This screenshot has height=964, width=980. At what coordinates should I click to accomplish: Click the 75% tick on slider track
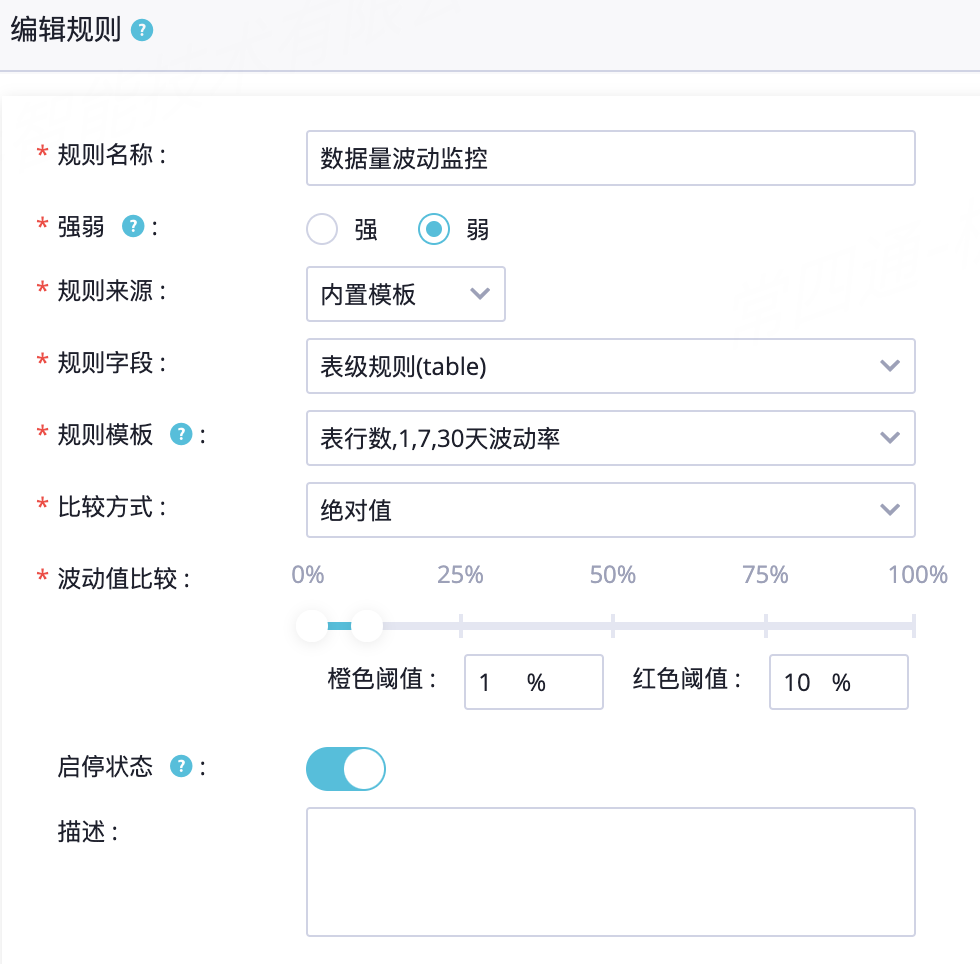point(766,626)
